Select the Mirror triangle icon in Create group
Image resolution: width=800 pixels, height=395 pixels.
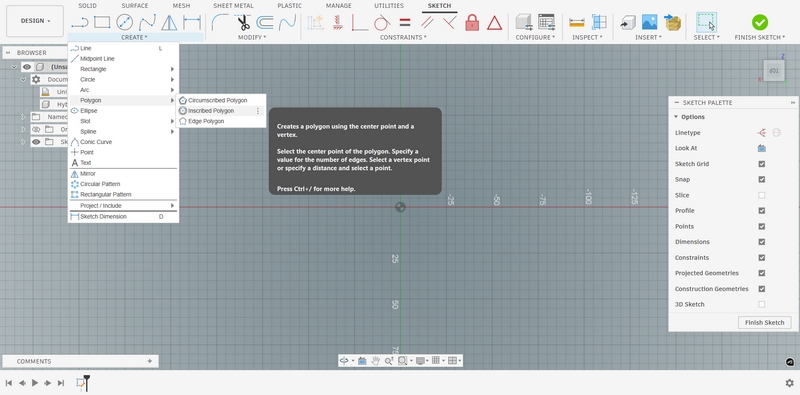pyautogui.click(x=169, y=22)
